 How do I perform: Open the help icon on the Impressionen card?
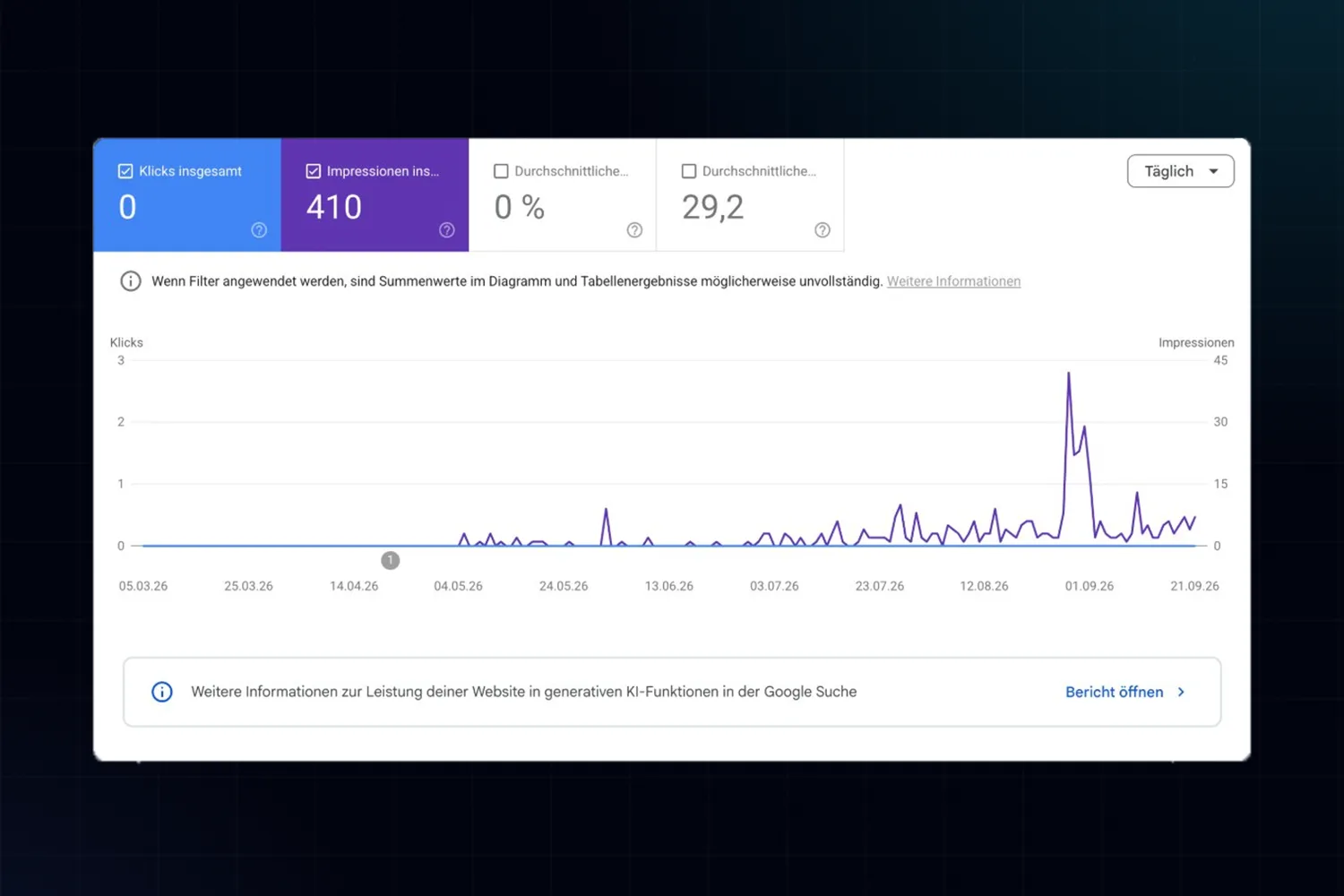pyautogui.click(x=447, y=230)
